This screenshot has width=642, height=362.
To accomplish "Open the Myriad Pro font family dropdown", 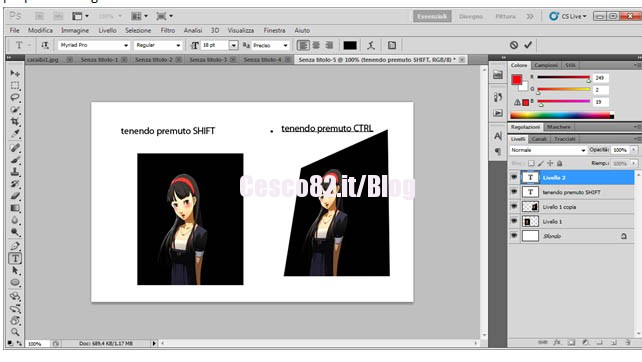I will [x=126, y=45].
